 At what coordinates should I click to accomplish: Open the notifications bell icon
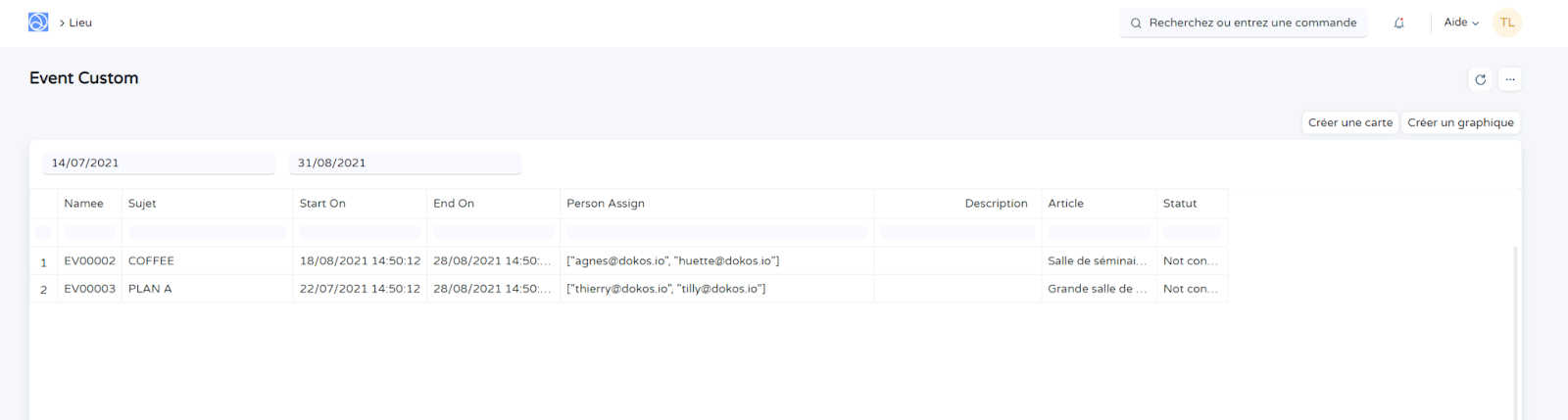(1398, 23)
